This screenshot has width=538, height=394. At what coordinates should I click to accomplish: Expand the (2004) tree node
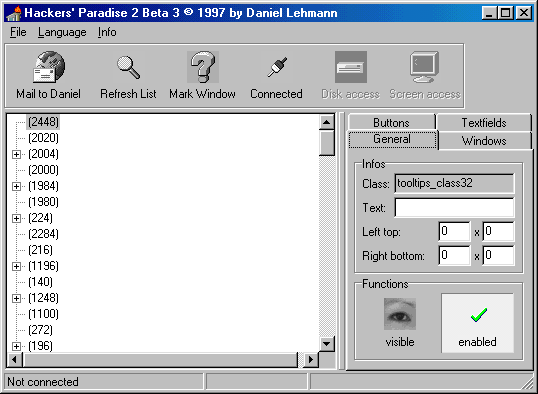(x=16, y=154)
